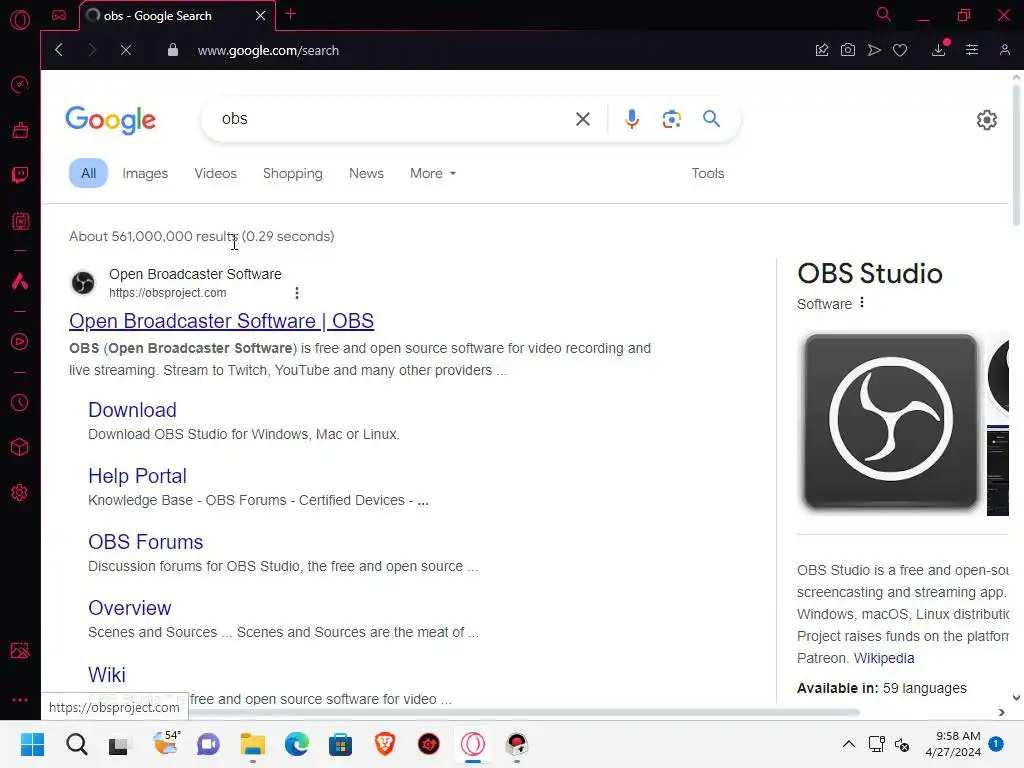Open Google quick settings gear
Viewport: 1024px width, 768px height.
click(x=986, y=120)
